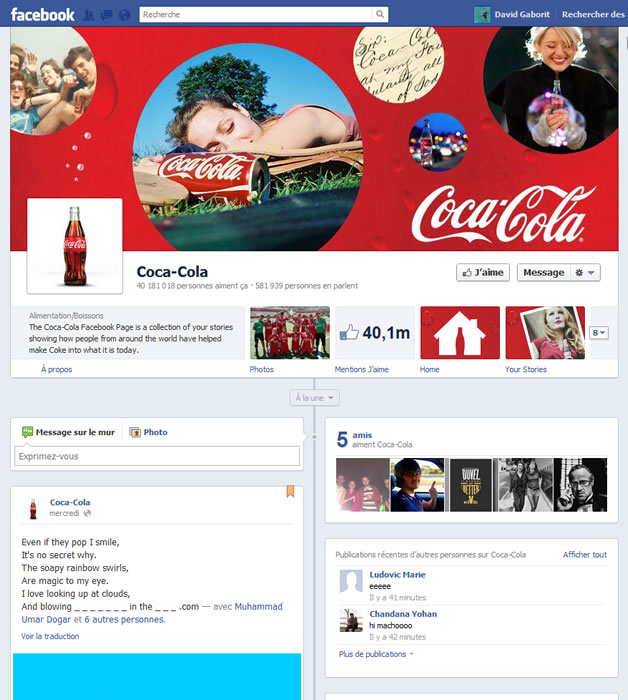
Task: Expand the 8 more apps dropdown
Action: 599,333
